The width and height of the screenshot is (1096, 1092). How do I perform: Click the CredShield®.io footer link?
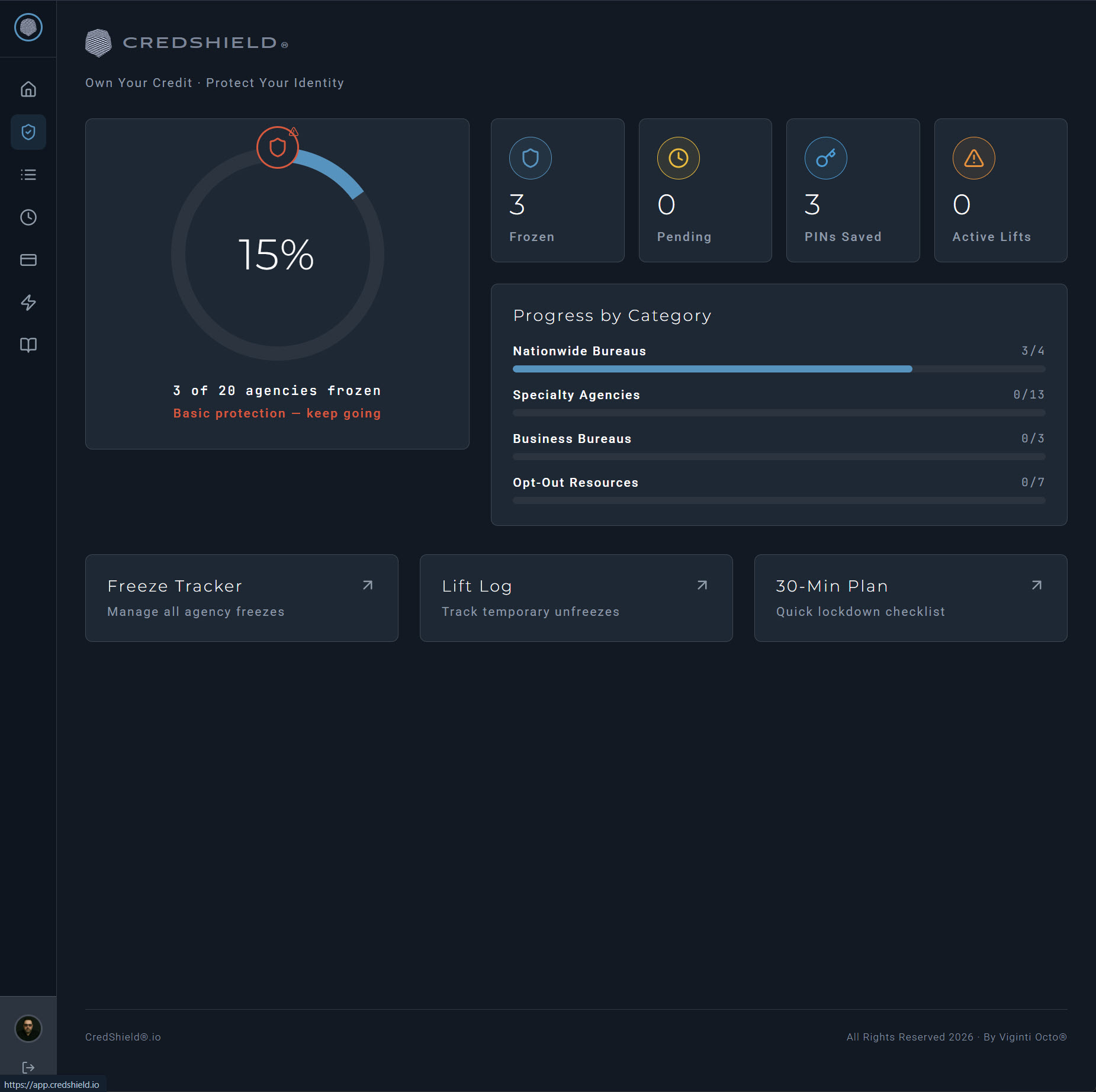[123, 1037]
